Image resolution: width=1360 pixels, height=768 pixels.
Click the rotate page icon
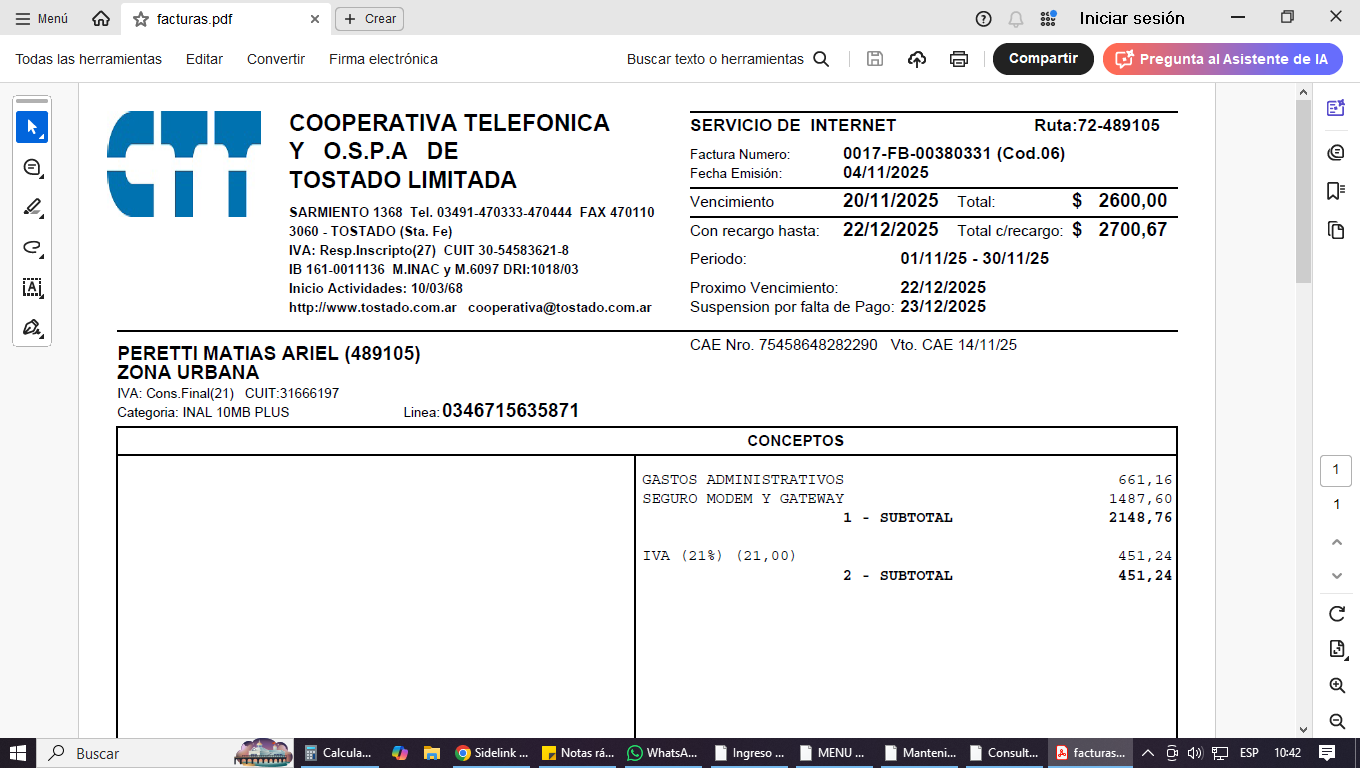coord(1336,613)
